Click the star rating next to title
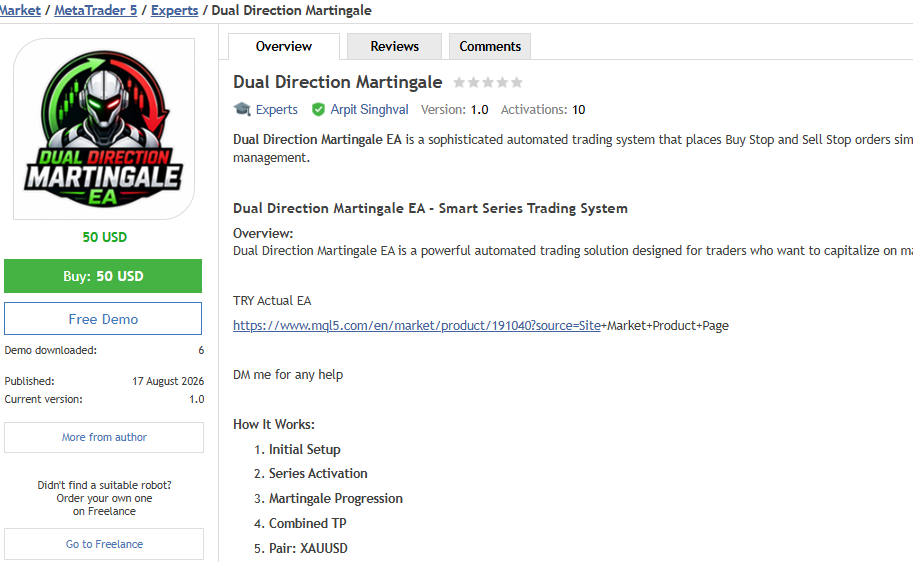 (488, 82)
